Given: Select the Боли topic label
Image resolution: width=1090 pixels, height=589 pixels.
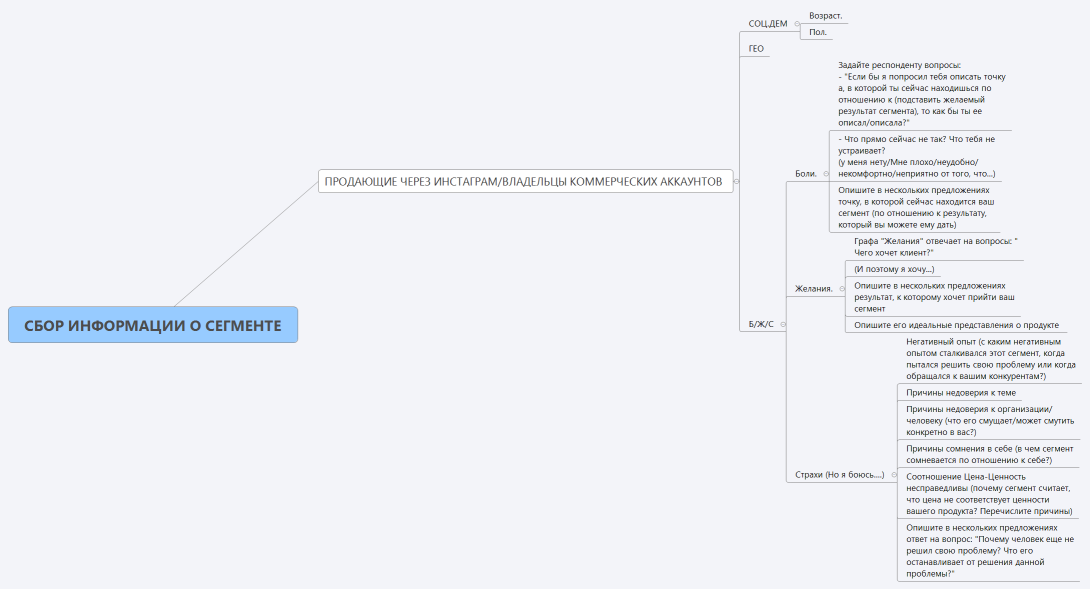Looking at the screenshot, I should pyautogui.click(x=805, y=174).
